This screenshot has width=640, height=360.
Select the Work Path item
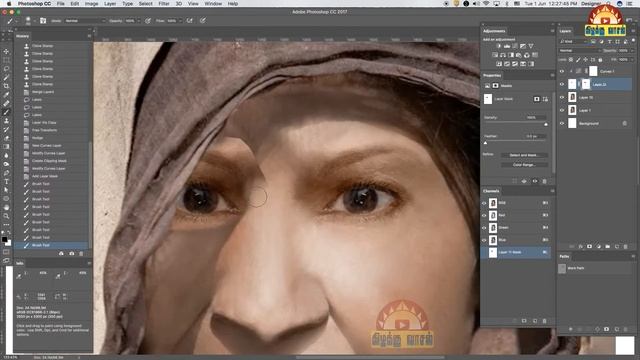coord(596,268)
